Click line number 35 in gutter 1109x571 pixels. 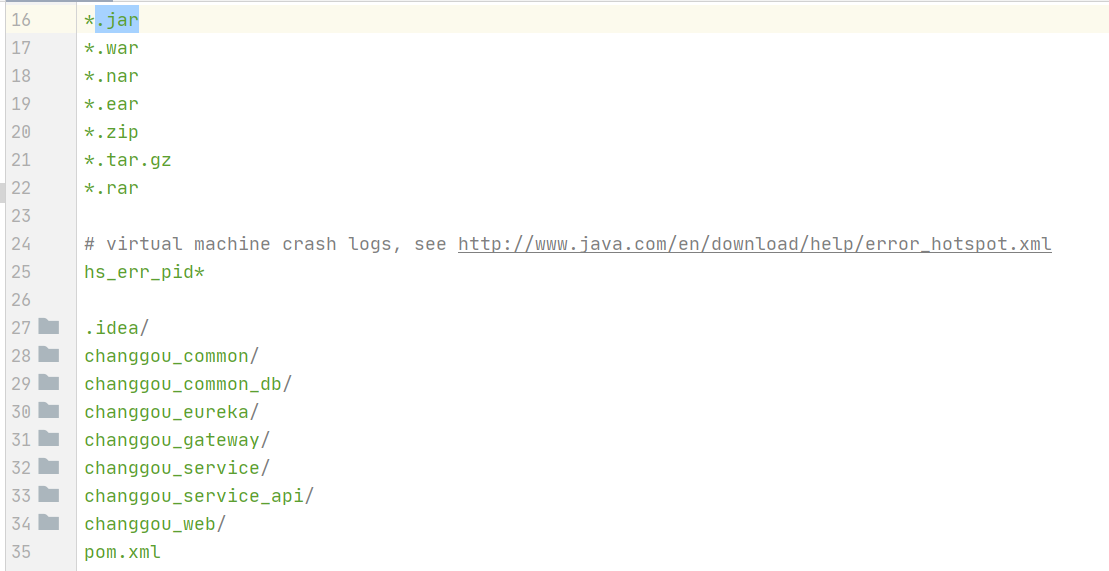point(21,552)
